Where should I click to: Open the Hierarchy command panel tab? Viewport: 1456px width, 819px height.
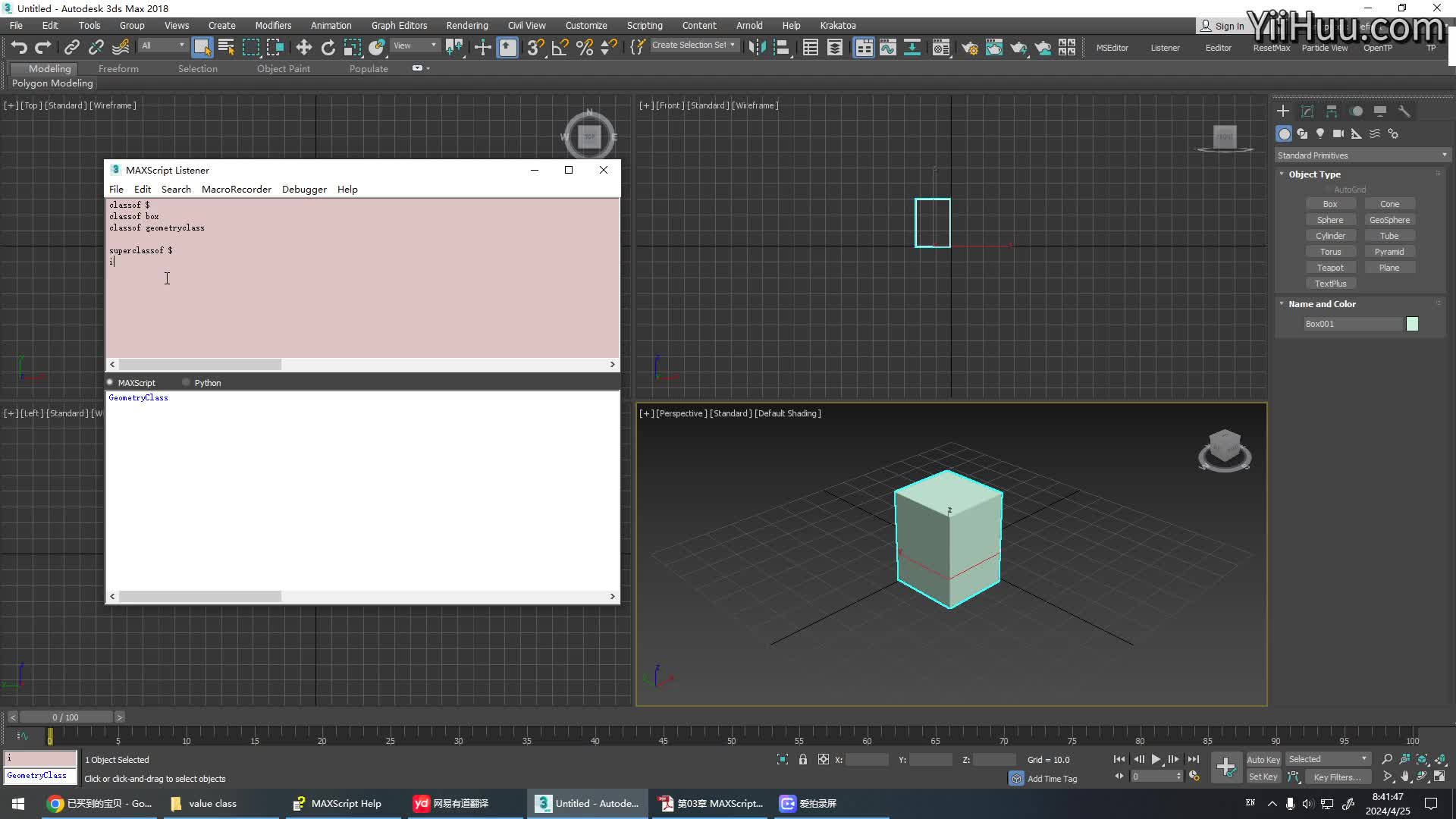pos(1332,111)
